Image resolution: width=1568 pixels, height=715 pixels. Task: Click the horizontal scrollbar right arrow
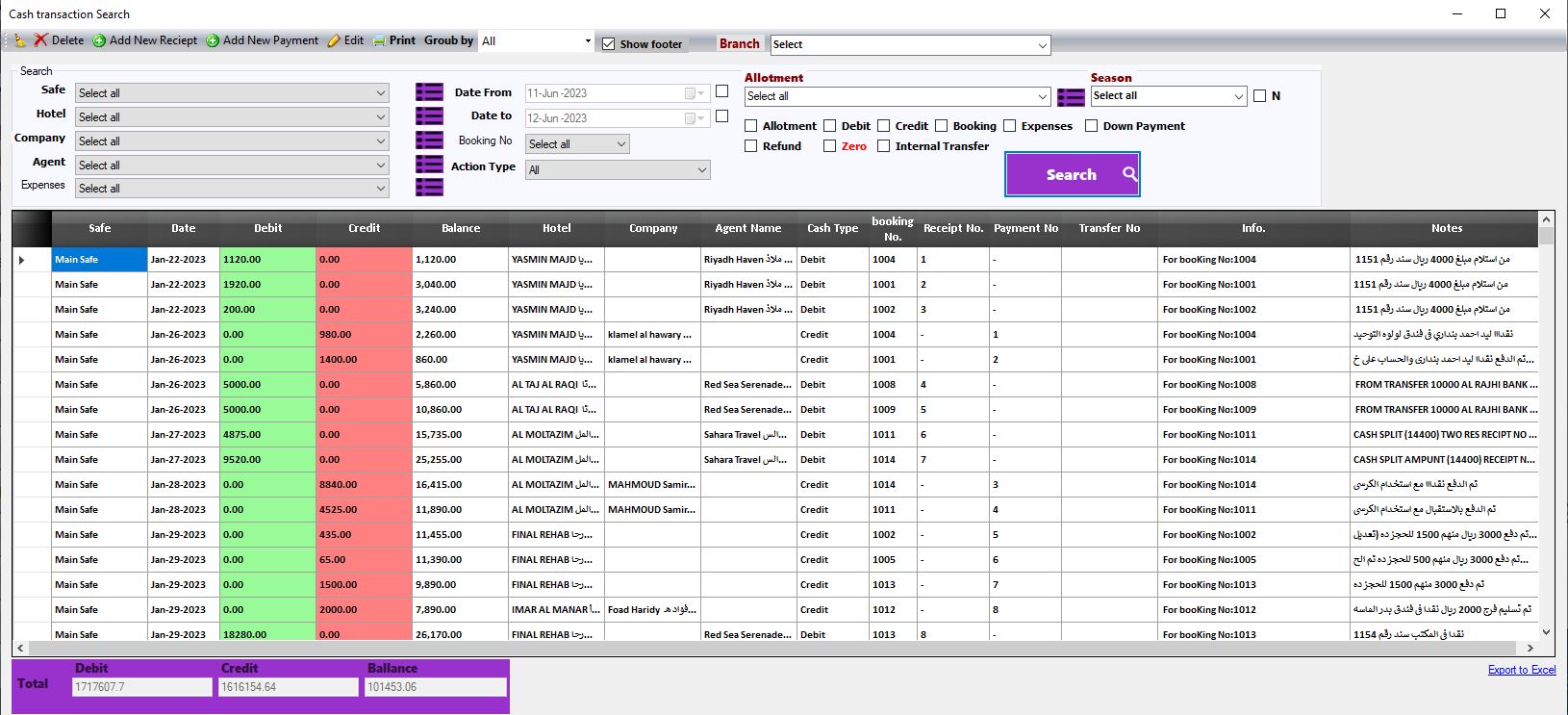[x=1530, y=649]
